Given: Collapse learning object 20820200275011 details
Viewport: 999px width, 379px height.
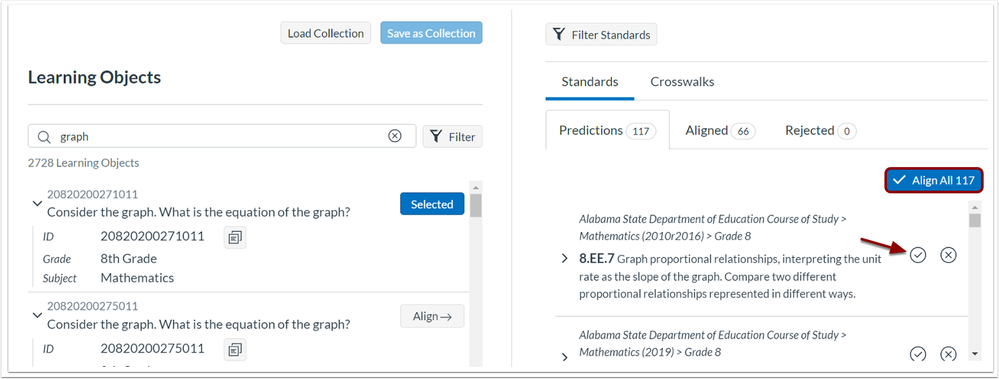Looking at the screenshot, I should click(x=37, y=315).
